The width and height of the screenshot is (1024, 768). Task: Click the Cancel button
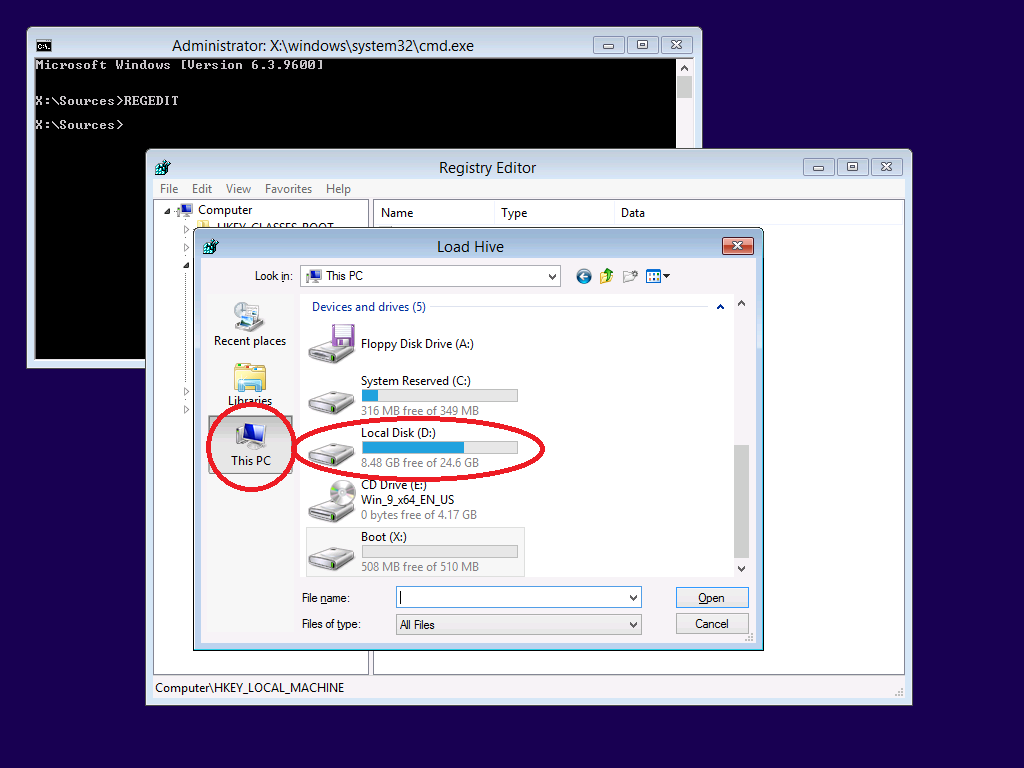tap(711, 624)
